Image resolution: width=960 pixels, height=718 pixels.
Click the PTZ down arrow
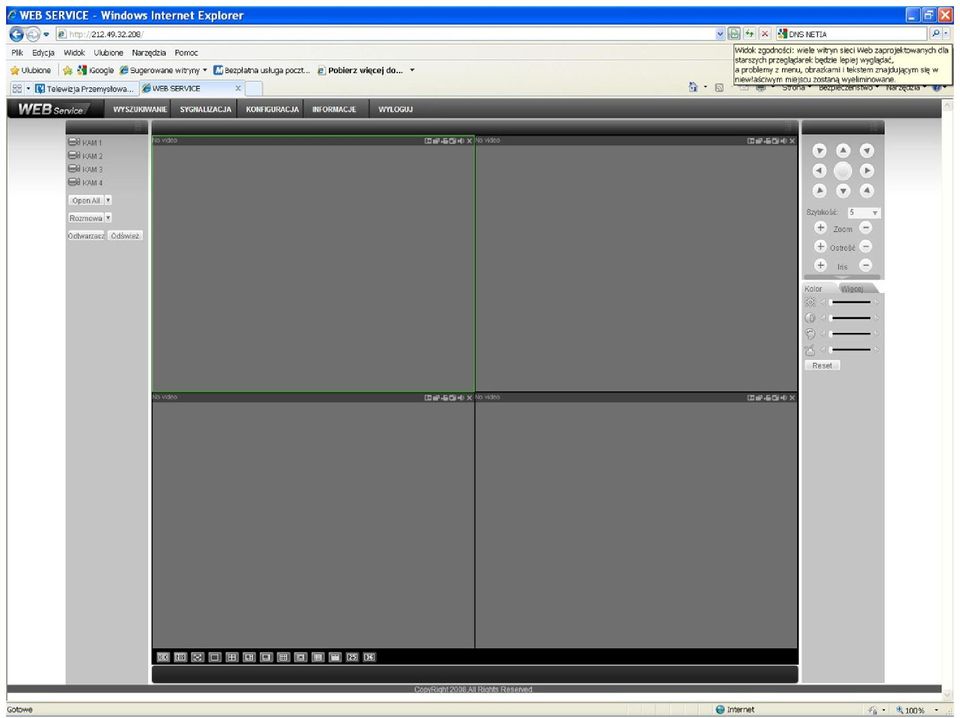pos(843,191)
